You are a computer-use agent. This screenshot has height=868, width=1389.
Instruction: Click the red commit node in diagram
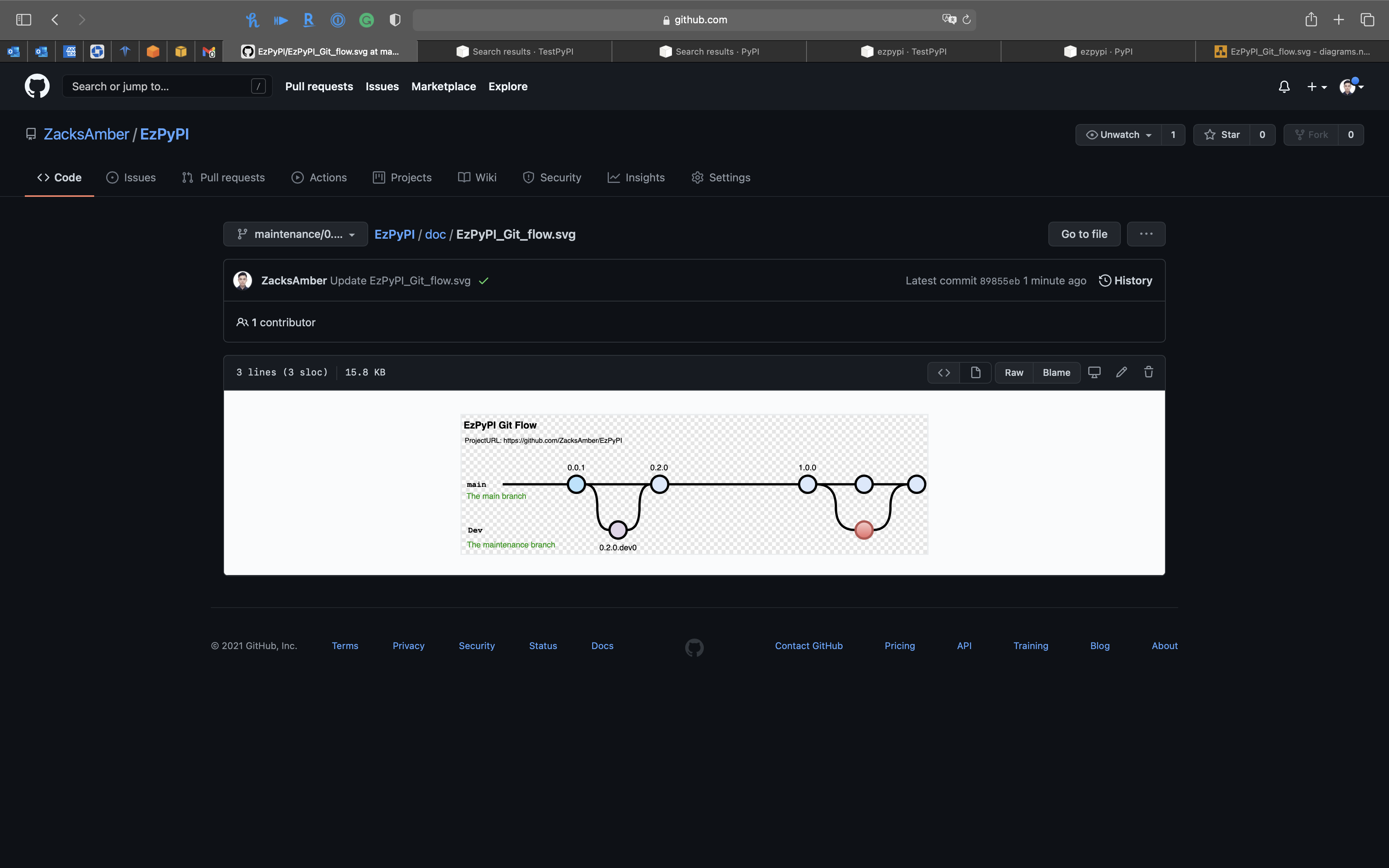coord(864,529)
